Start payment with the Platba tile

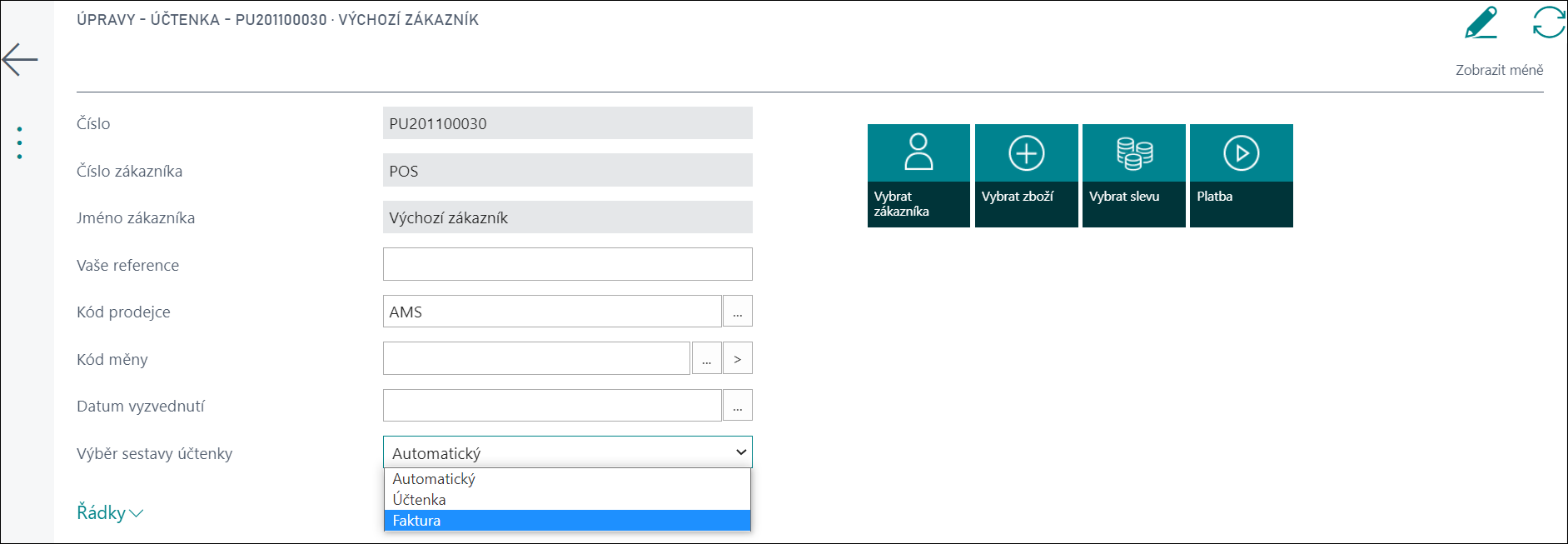tap(1241, 176)
